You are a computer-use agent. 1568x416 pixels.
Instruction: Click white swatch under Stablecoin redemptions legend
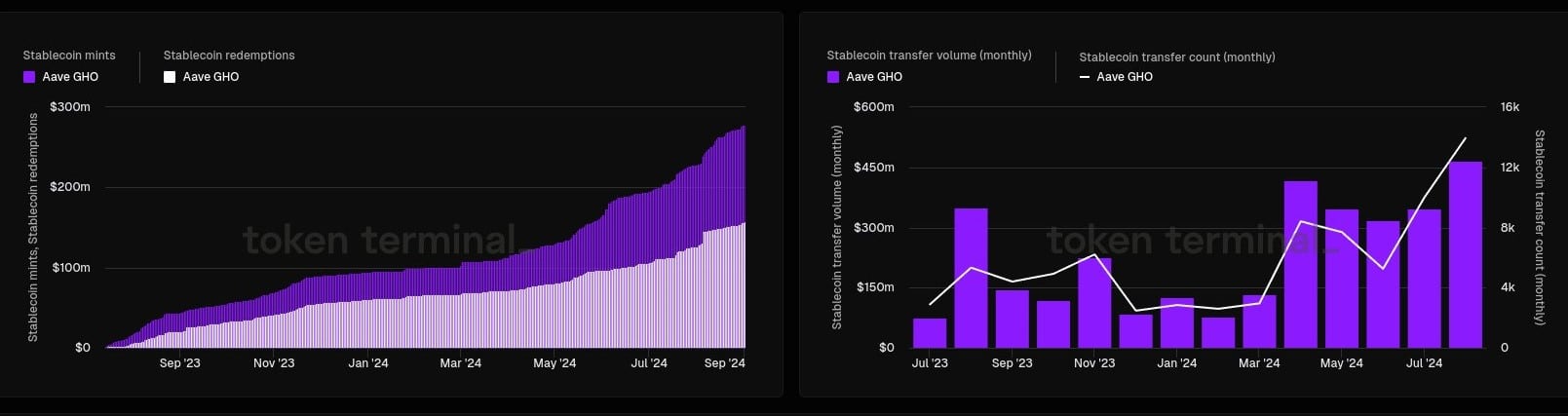pos(170,77)
